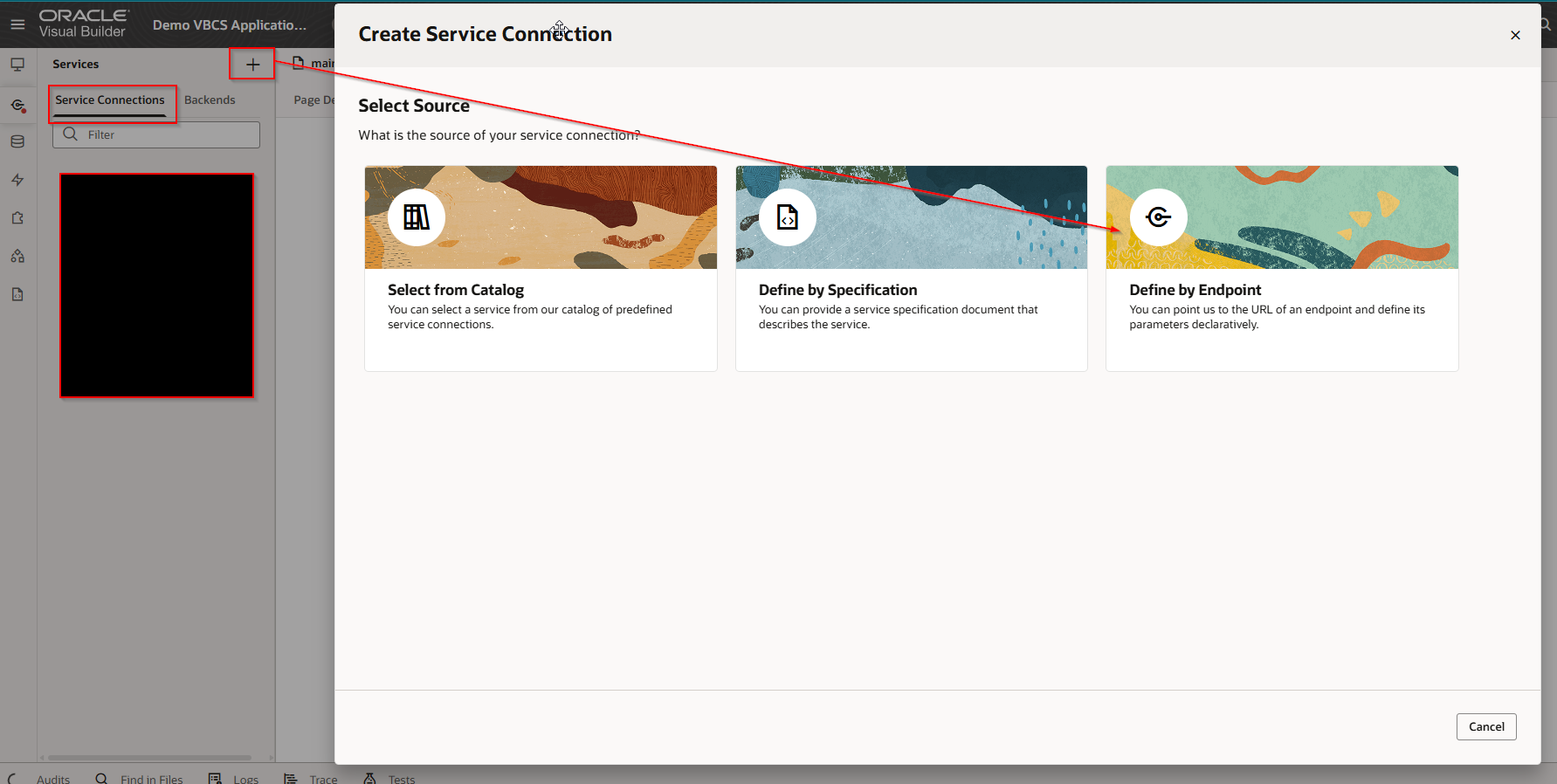Choose the Define by Endpoint card

coord(1281,268)
